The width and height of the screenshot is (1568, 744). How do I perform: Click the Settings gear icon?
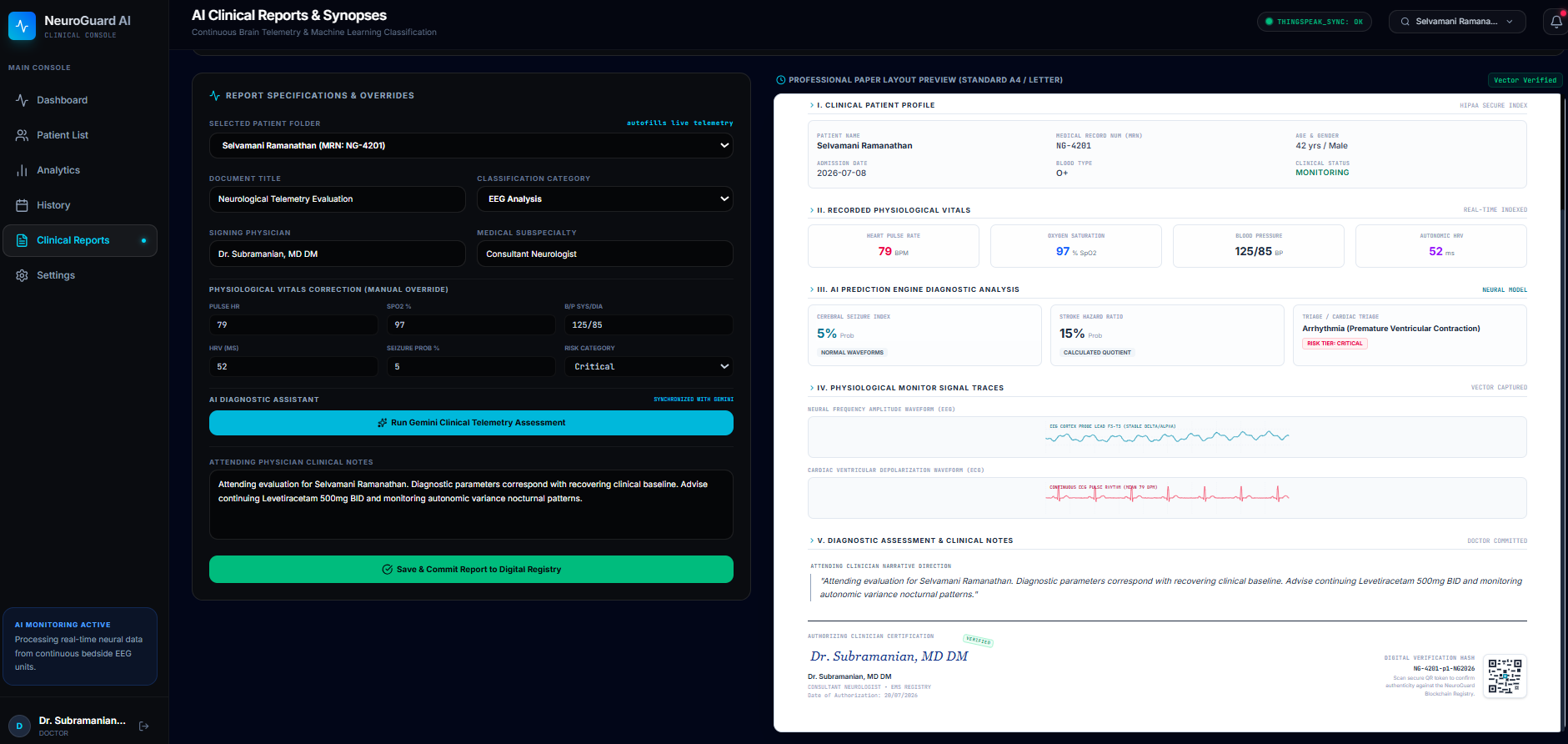click(x=22, y=275)
